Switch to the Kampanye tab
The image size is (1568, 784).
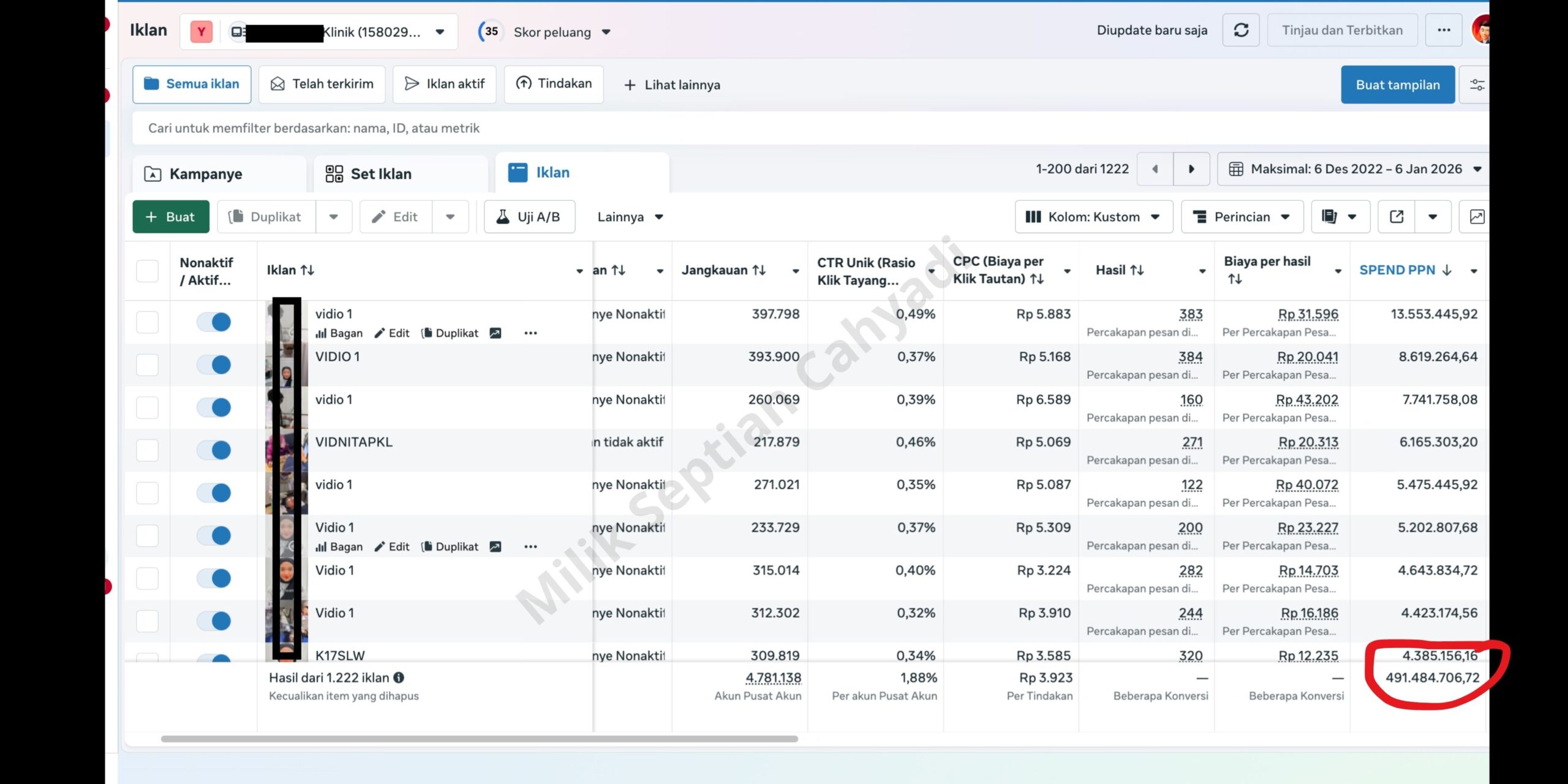[205, 174]
